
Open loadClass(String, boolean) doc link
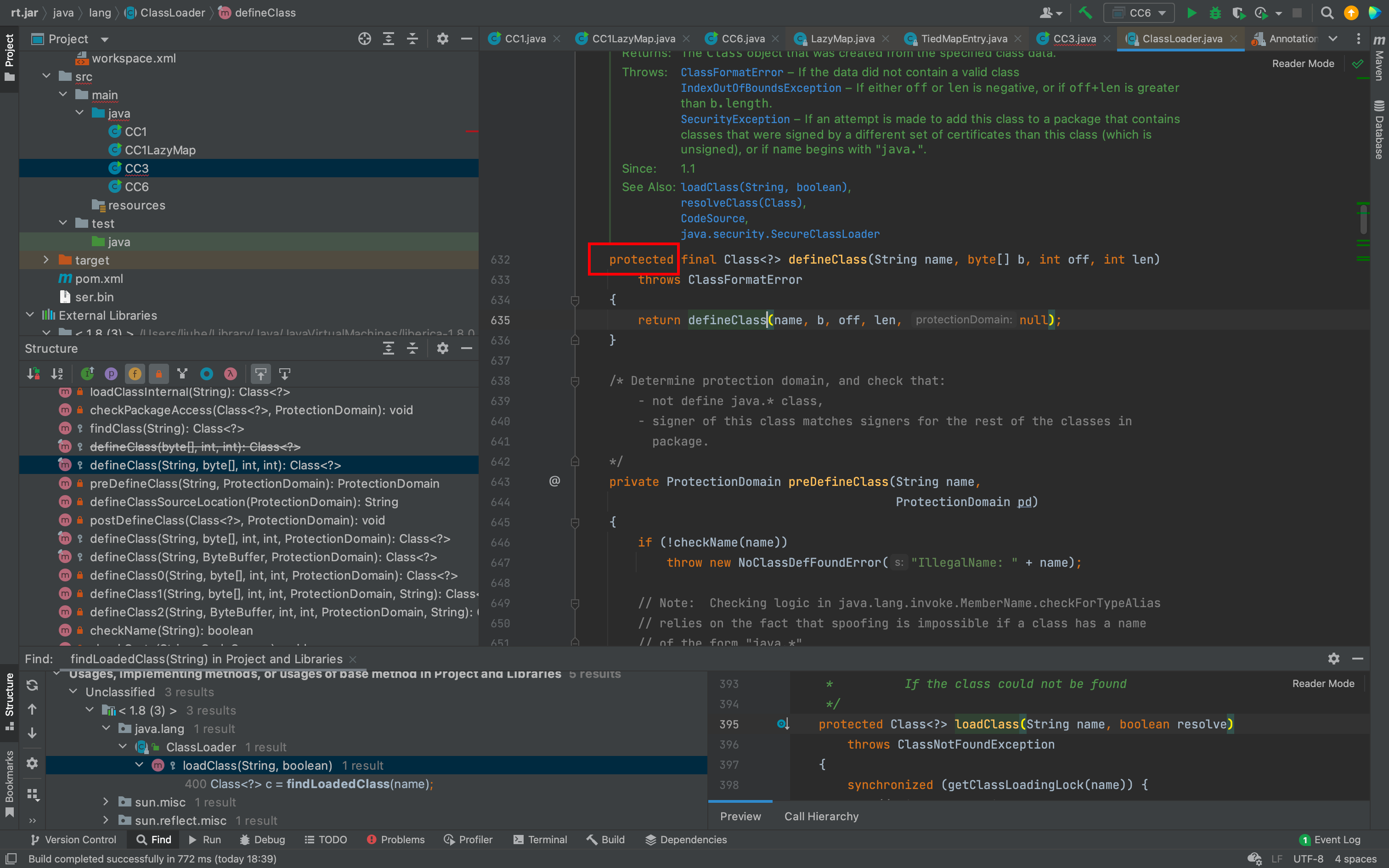(764, 187)
